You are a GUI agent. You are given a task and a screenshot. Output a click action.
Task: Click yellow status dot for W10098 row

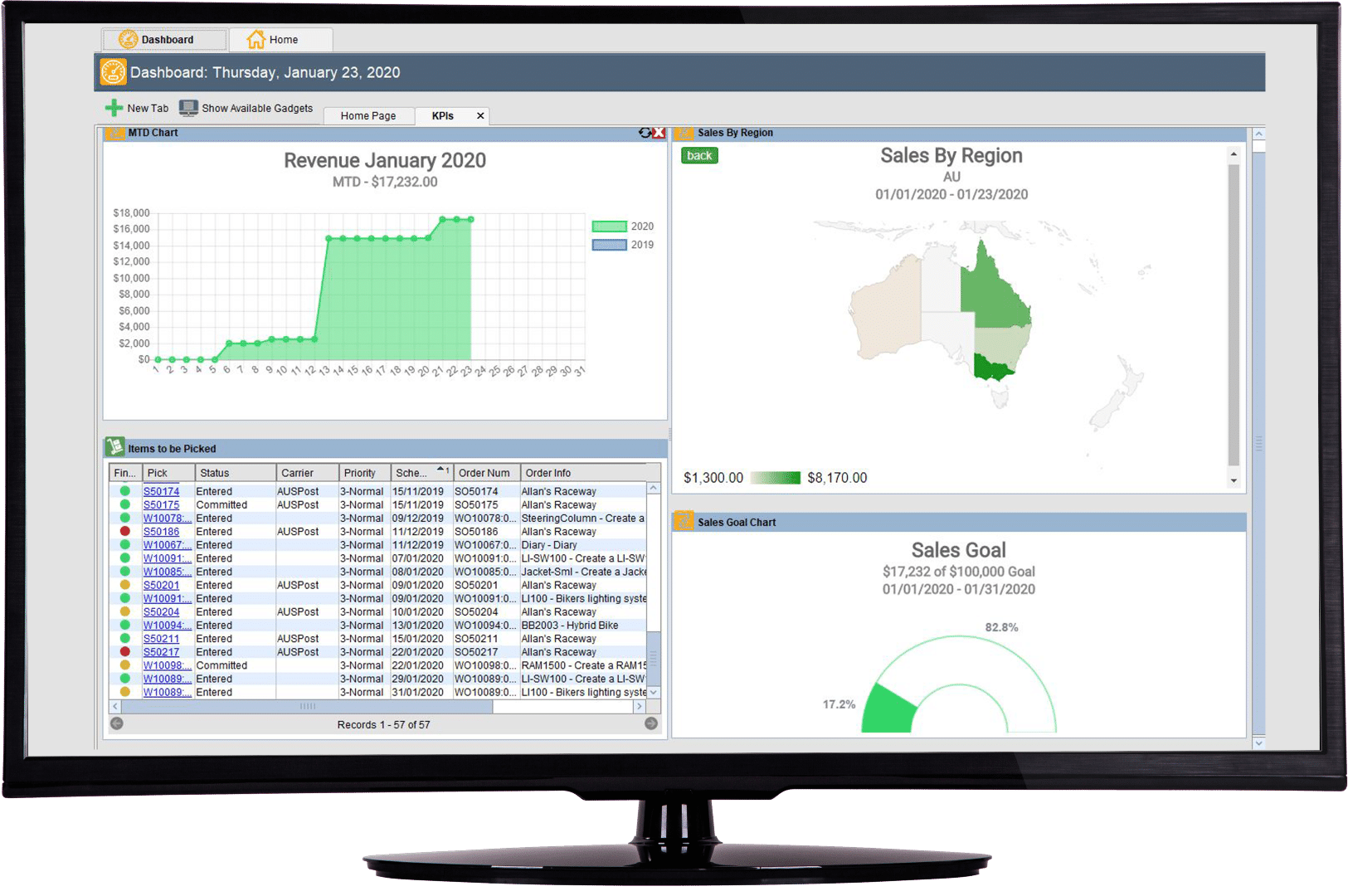[x=125, y=665]
